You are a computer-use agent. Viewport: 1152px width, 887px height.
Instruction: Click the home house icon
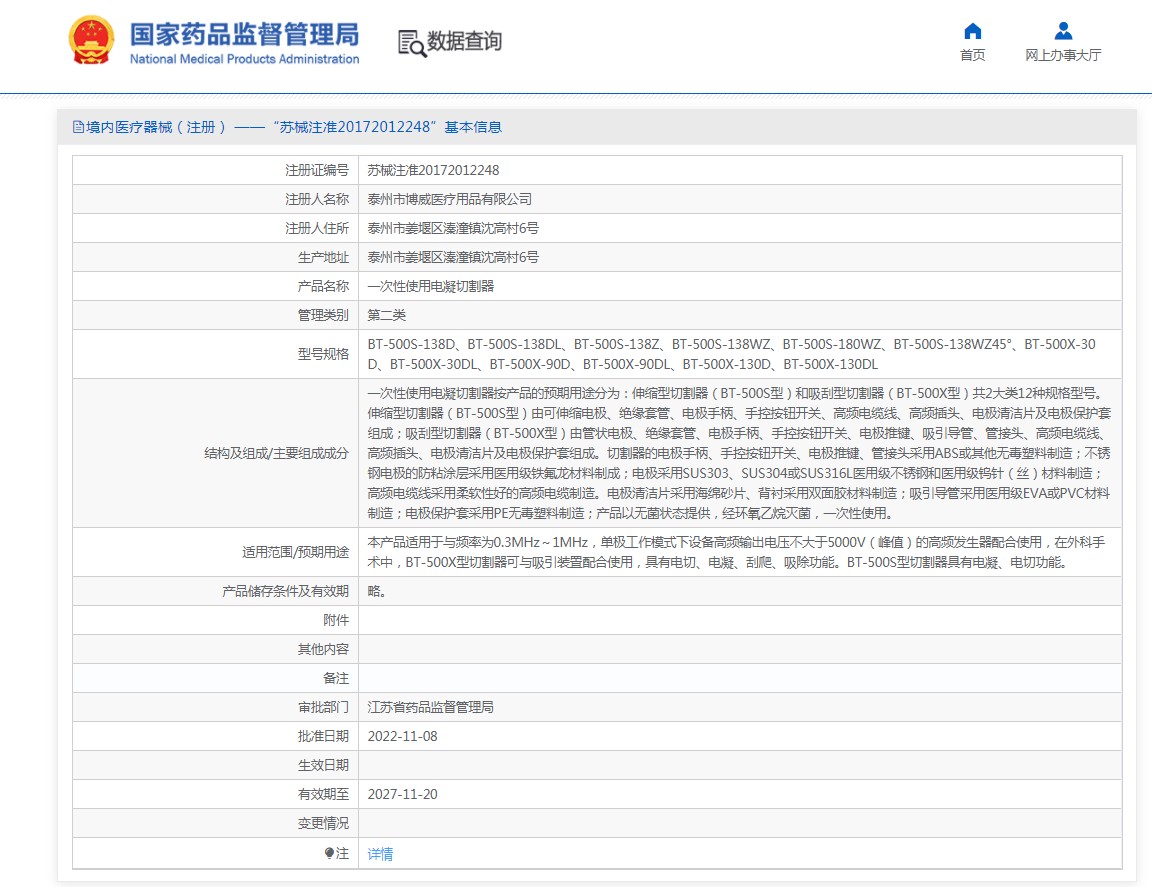(x=972, y=31)
